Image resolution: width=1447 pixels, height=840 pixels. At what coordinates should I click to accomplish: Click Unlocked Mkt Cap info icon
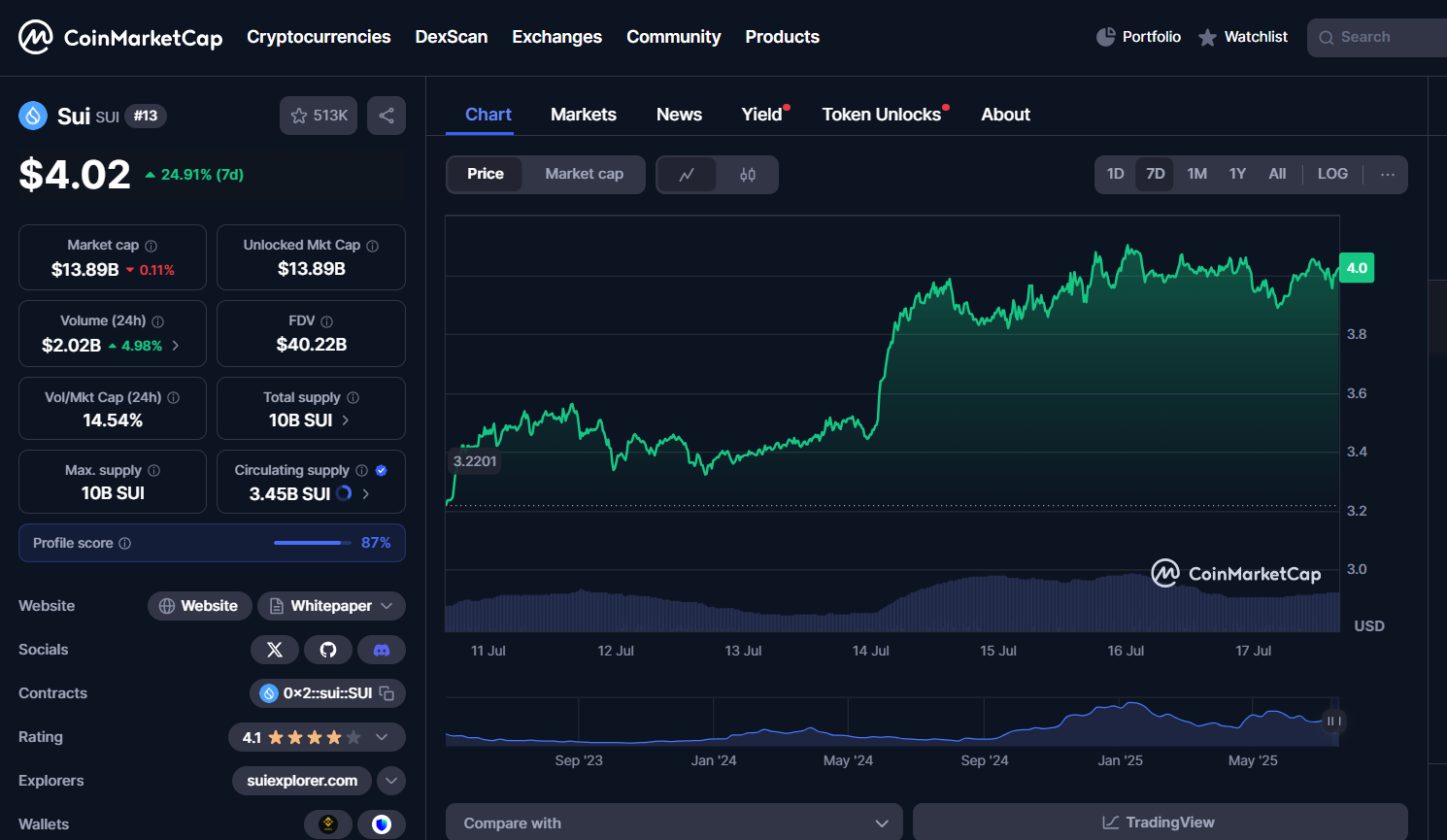coord(372,246)
